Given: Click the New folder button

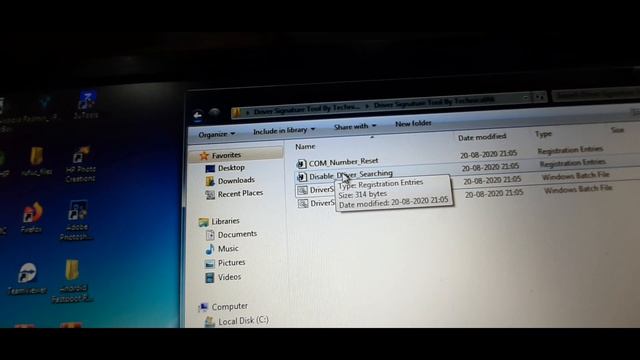Looking at the screenshot, I should (x=413, y=123).
